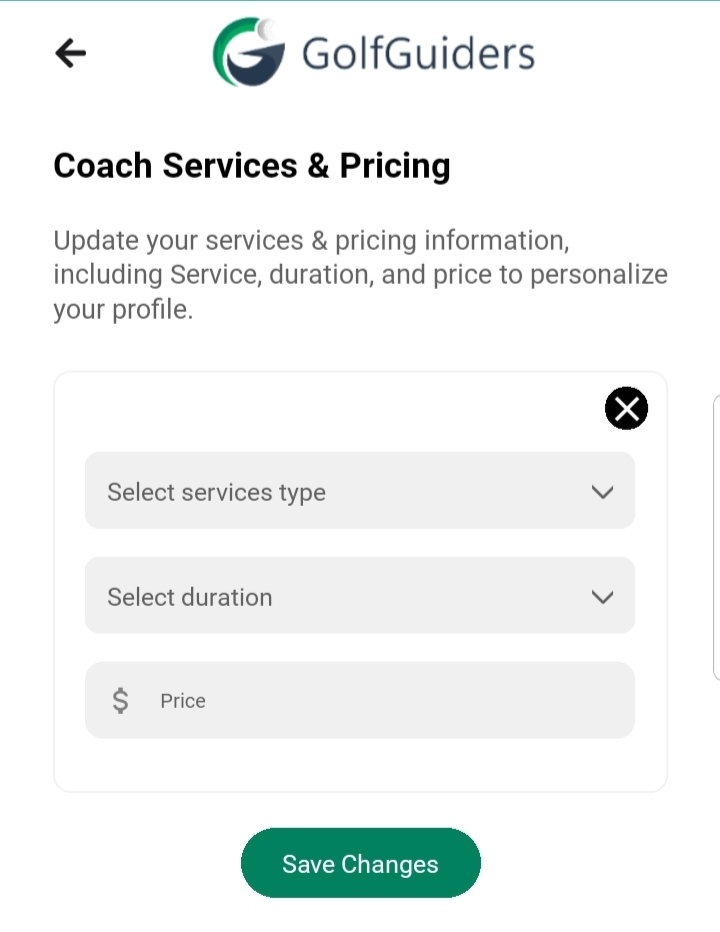Click the dollar sign icon
The height and width of the screenshot is (932, 720).
pos(120,701)
